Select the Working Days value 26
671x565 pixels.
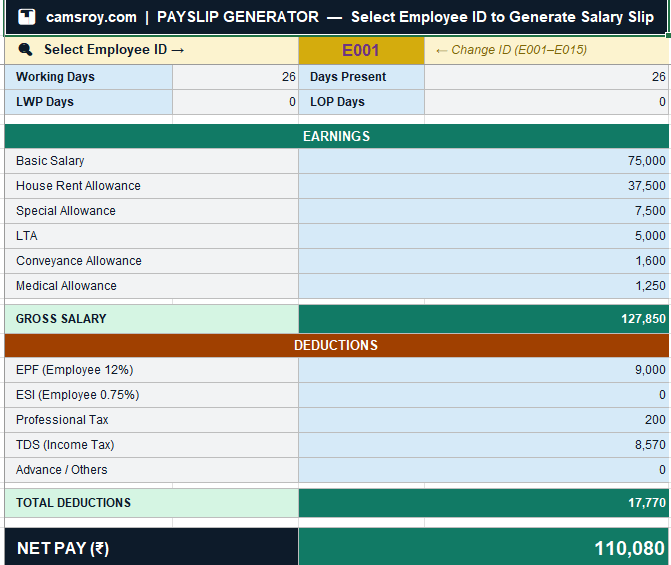pyautogui.click(x=235, y=77)
